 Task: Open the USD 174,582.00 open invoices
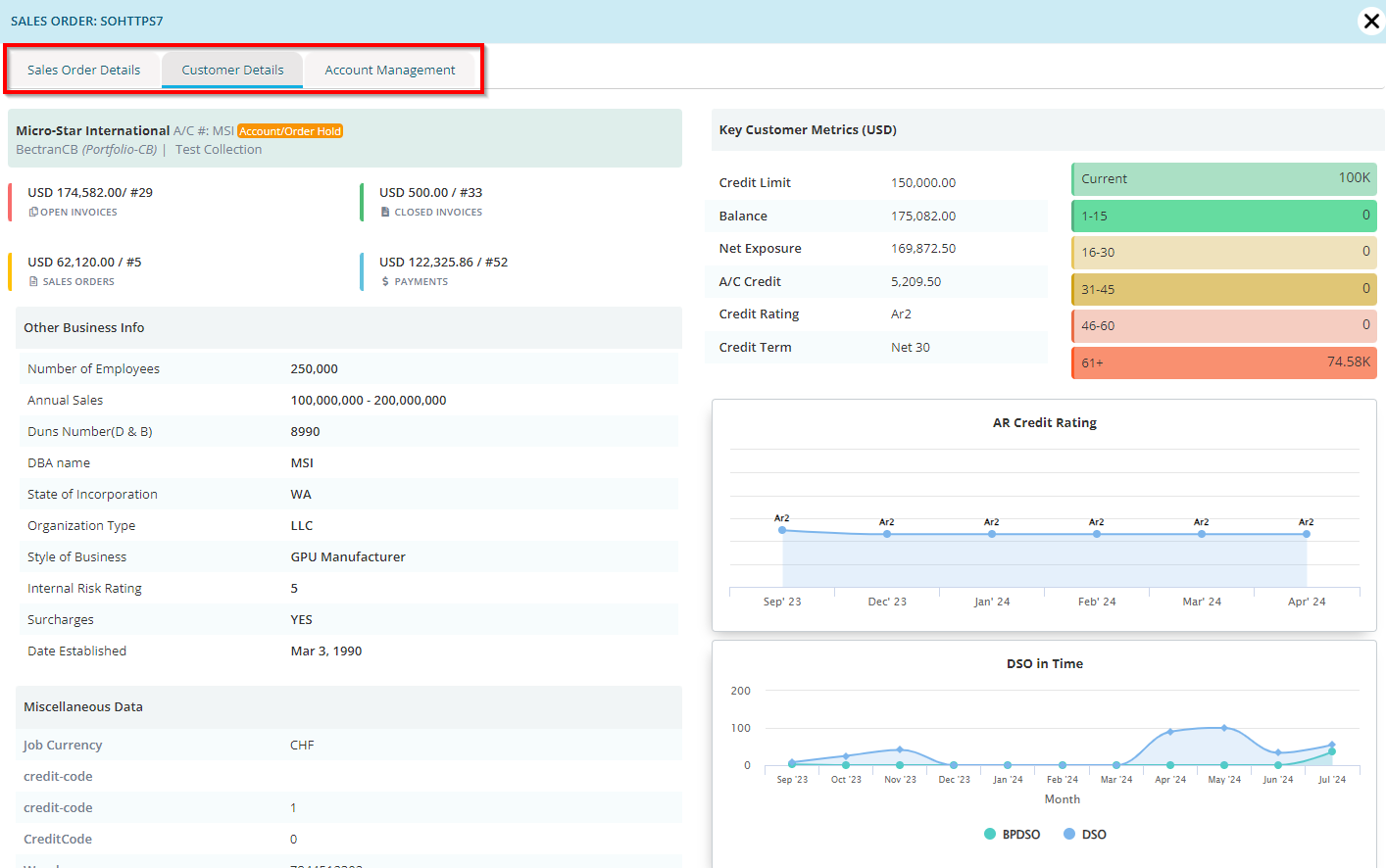click(x=90, y=192)
